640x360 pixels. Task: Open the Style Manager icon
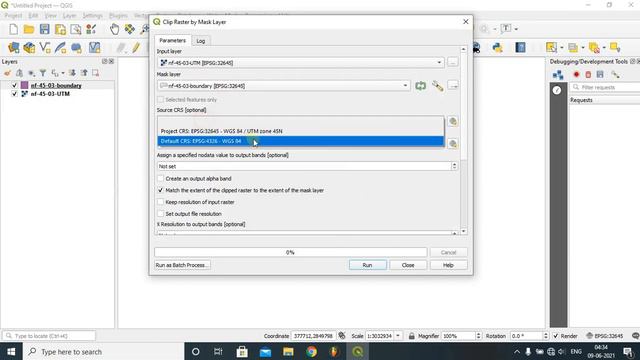coord(91,29)
